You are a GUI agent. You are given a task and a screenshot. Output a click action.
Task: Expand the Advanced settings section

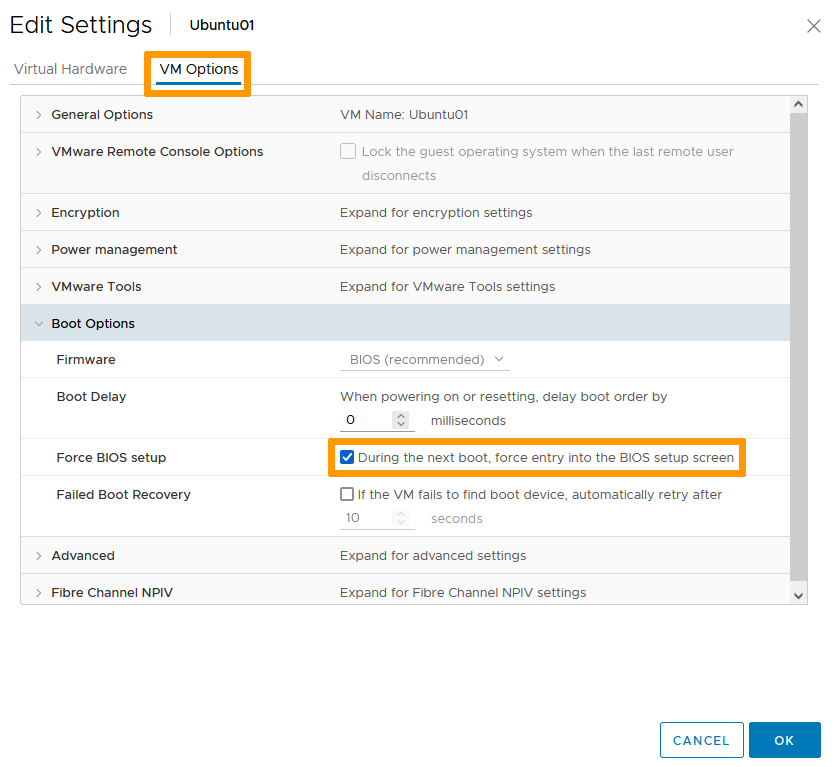click(x=39, y=556)
